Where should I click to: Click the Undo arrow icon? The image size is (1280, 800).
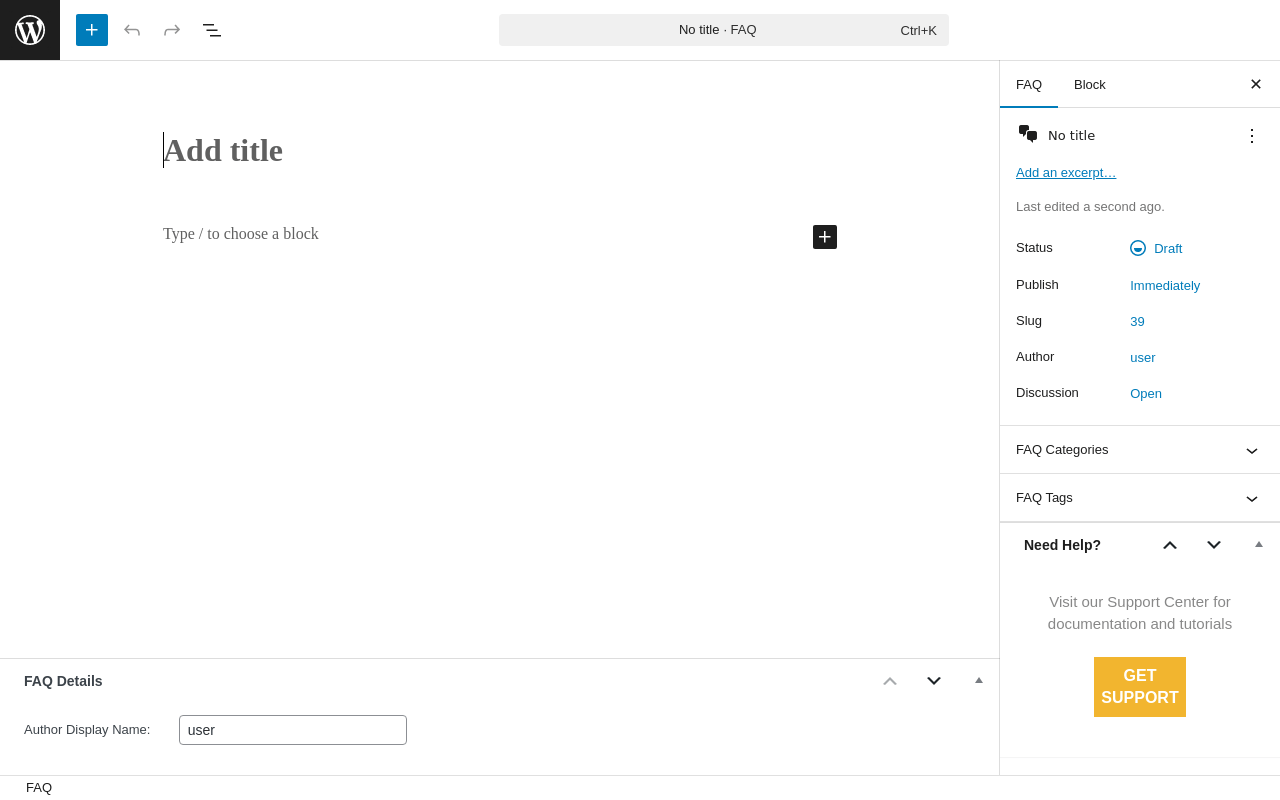[x=132, y=30]
